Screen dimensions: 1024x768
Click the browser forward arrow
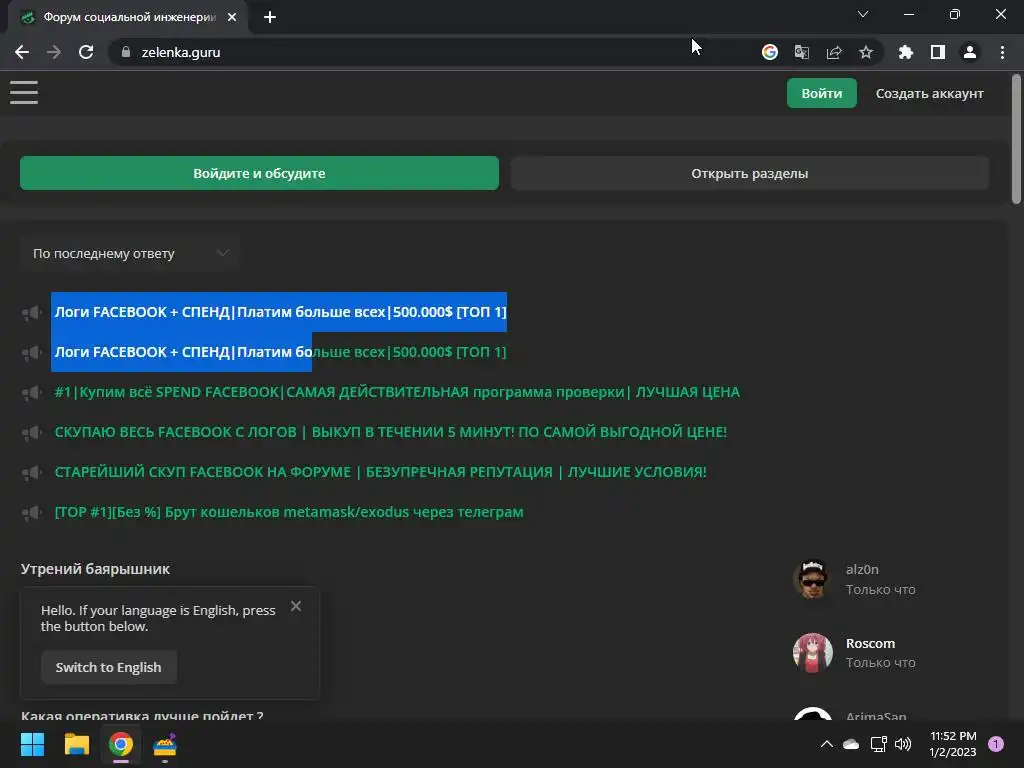pyautogui.click(x=54, y=52)
